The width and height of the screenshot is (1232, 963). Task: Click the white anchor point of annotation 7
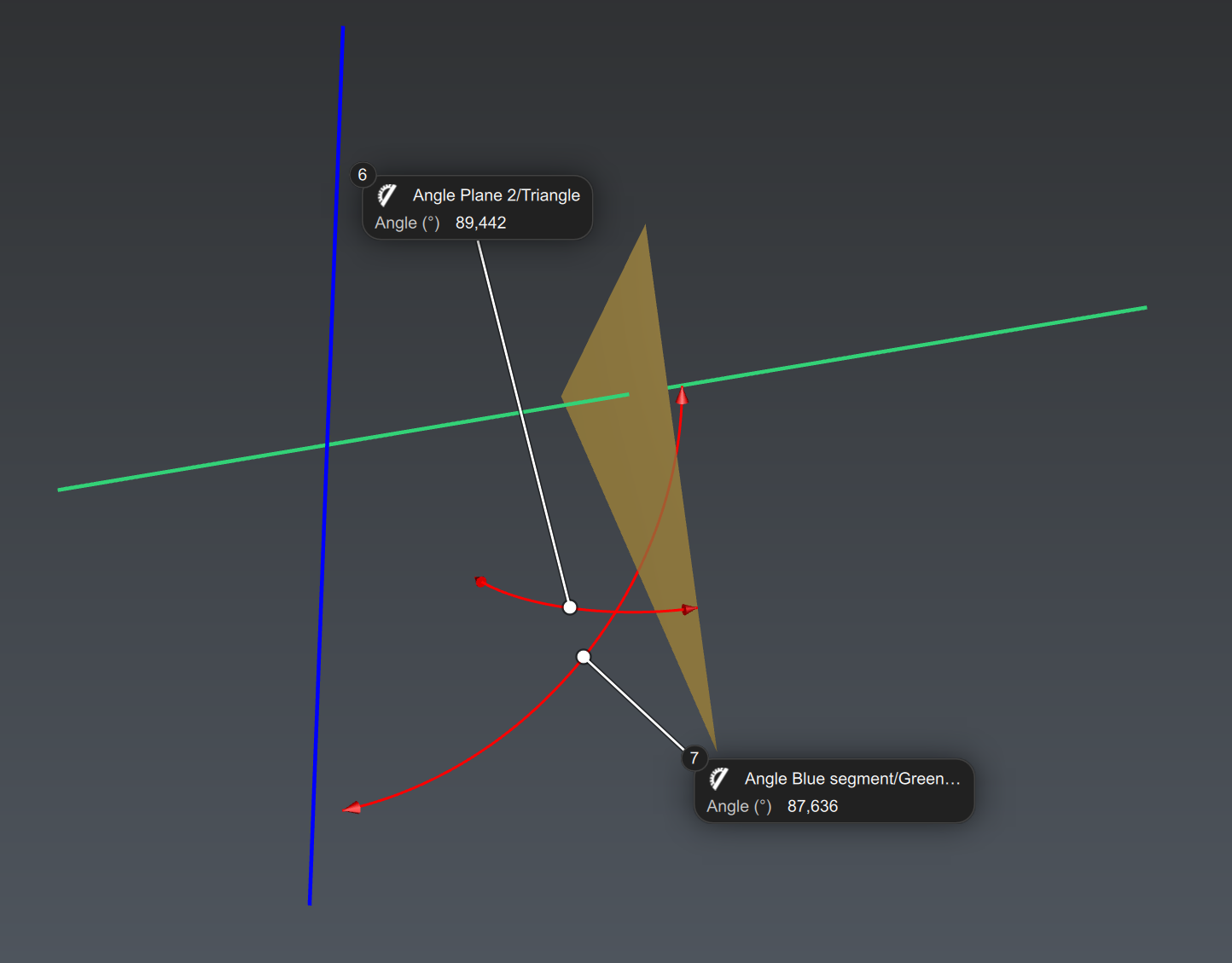click(x=584, y=657)
